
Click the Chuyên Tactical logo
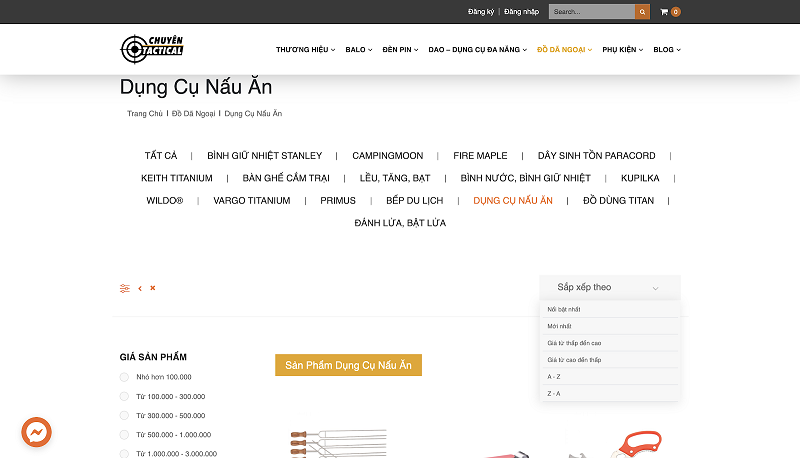click(x=152, y=49)
